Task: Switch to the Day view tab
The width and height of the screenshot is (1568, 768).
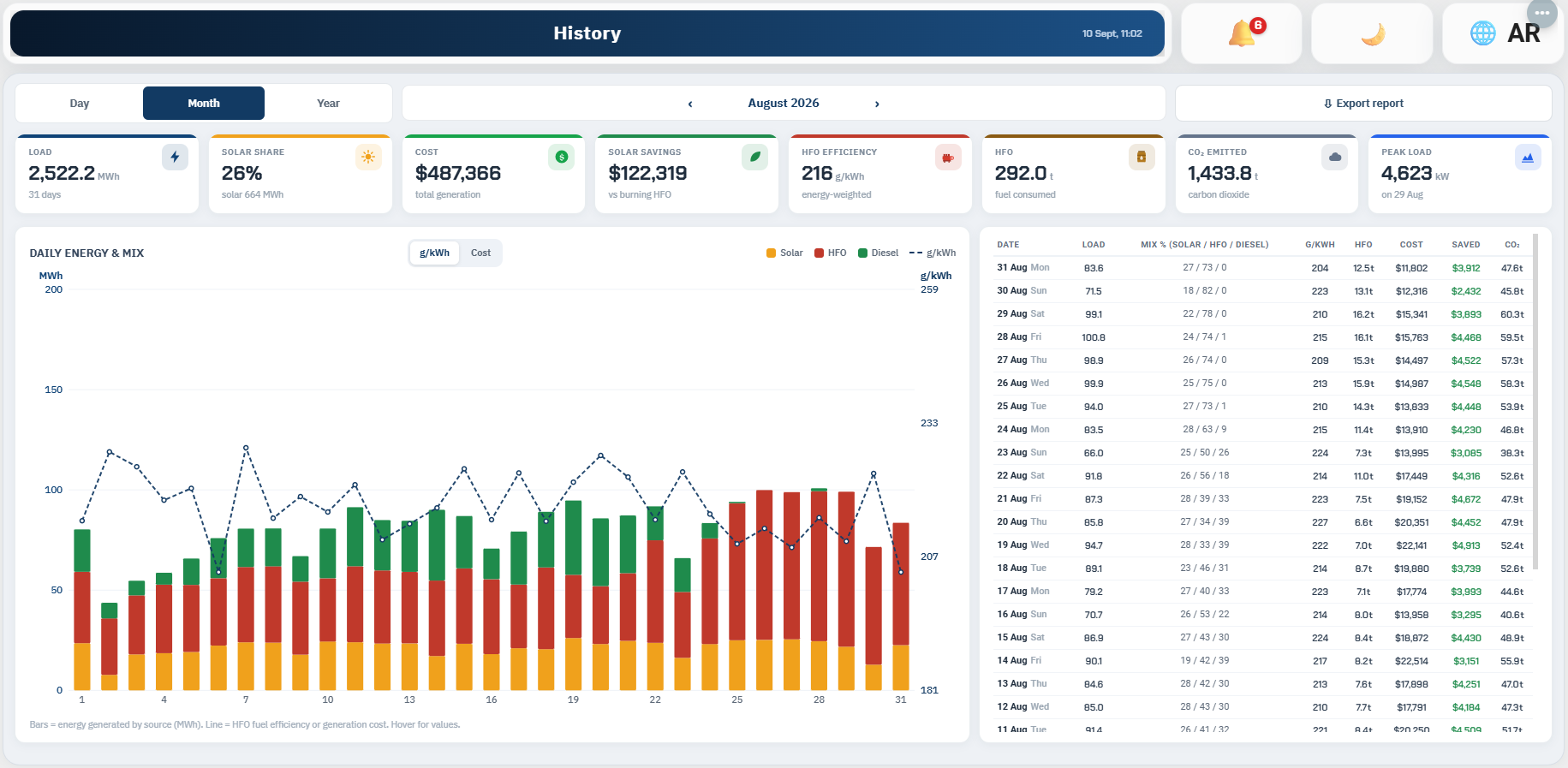Action: pos(80,104)
